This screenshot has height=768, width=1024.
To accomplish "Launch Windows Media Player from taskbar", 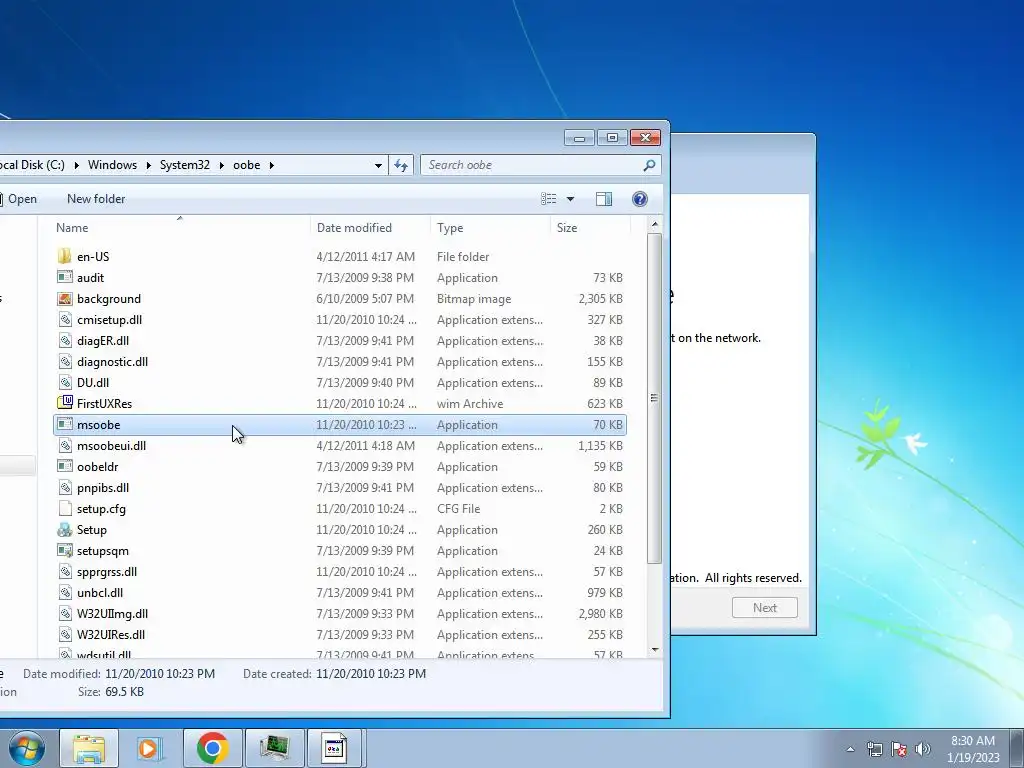I will tap(150, 748).
